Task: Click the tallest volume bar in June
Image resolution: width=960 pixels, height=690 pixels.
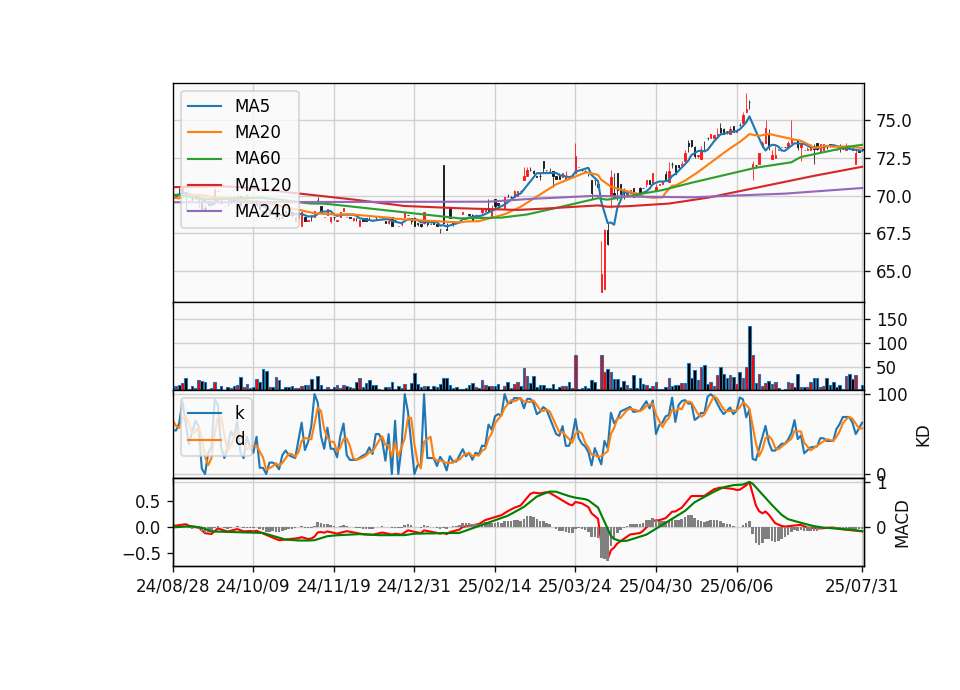Action: [749, 358]
